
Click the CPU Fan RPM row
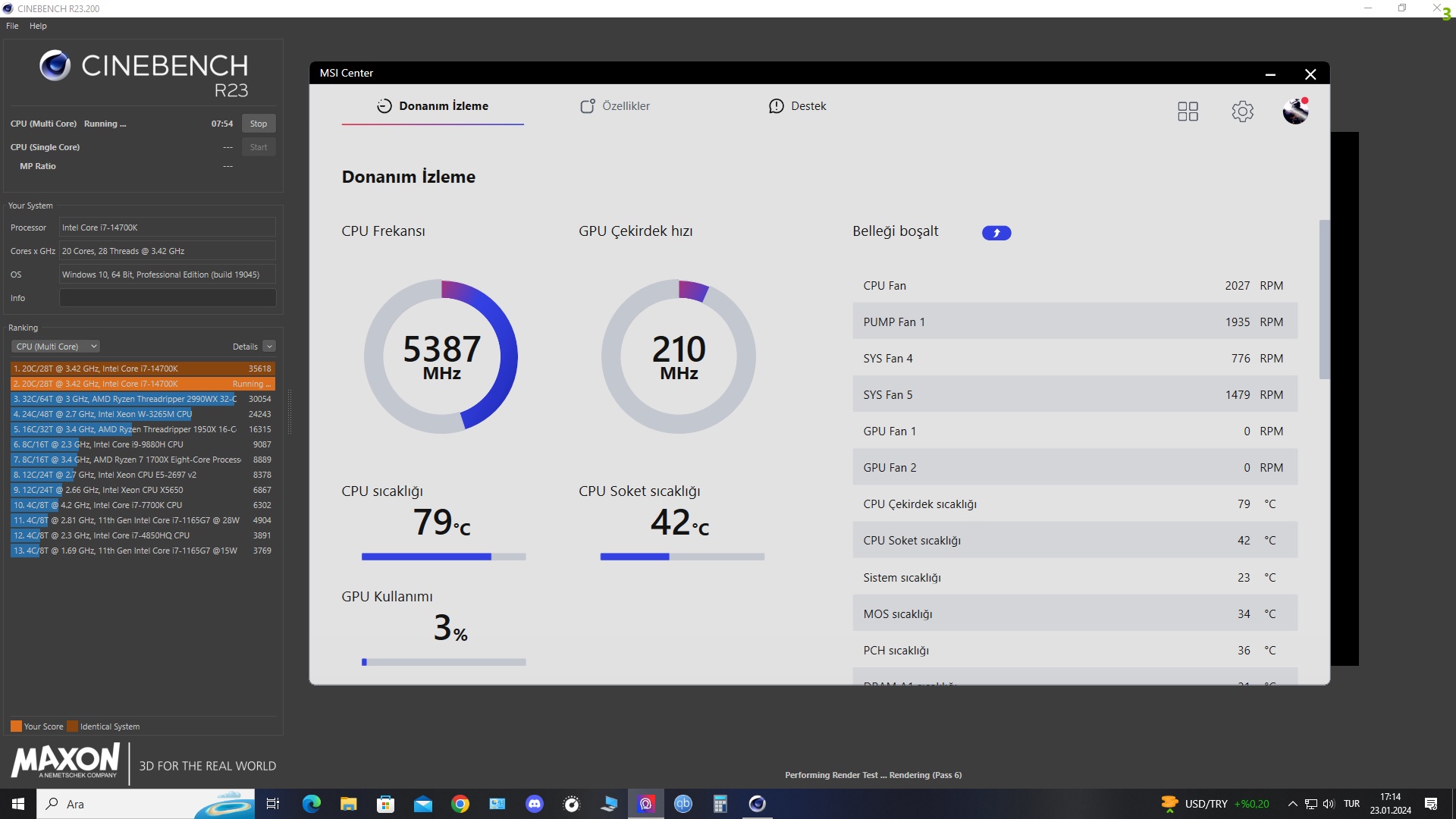(x=1075, y=286)
